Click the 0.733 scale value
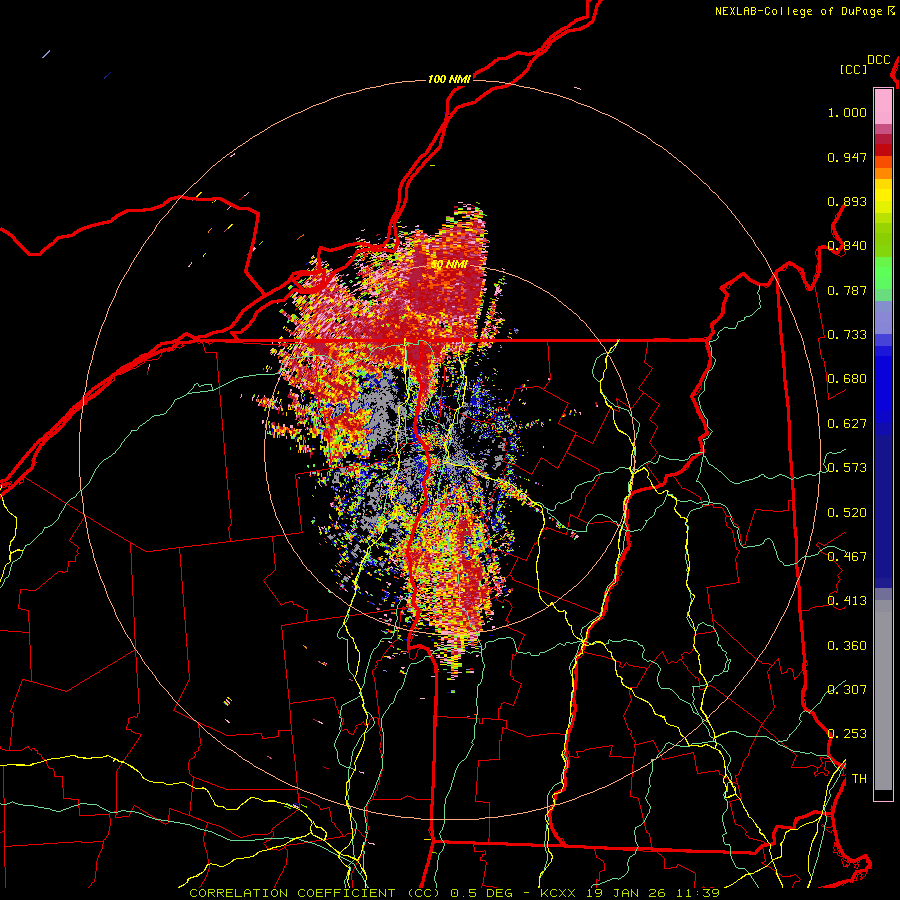This screenshot has width=900, height=900. (847, 335)
